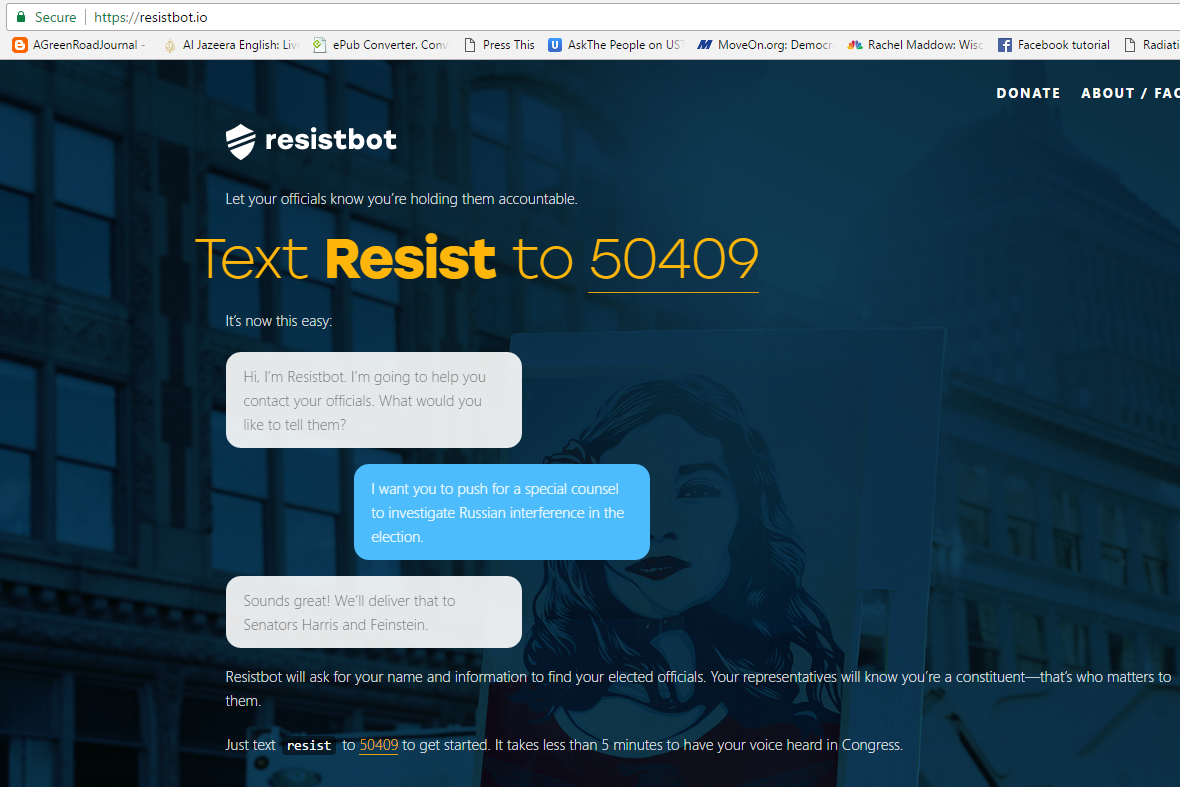Click the ePub Converter bookmark icon
1180x787 pixels.
(320, 45)
